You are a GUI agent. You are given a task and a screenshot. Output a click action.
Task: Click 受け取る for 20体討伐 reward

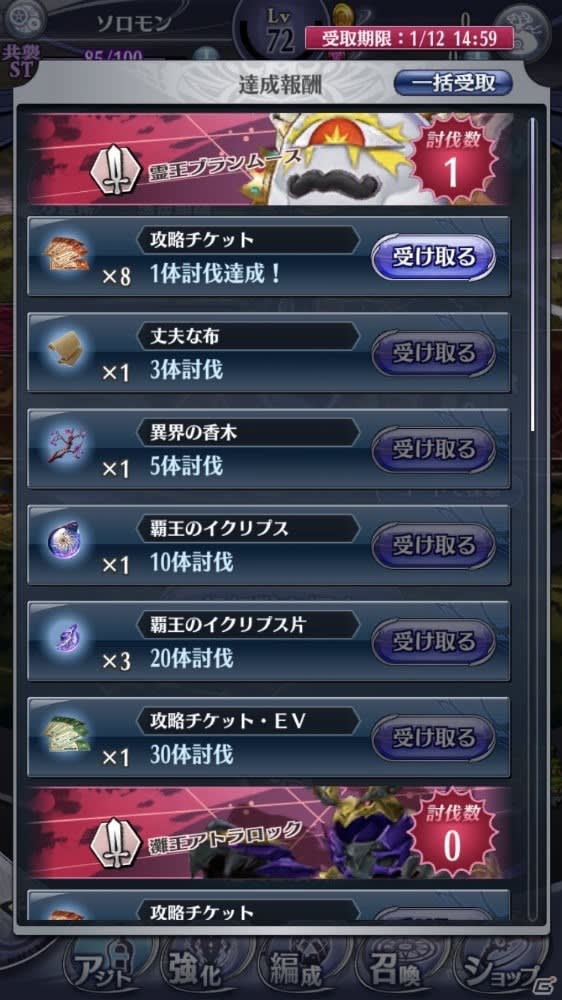click(x=434, y=641)
